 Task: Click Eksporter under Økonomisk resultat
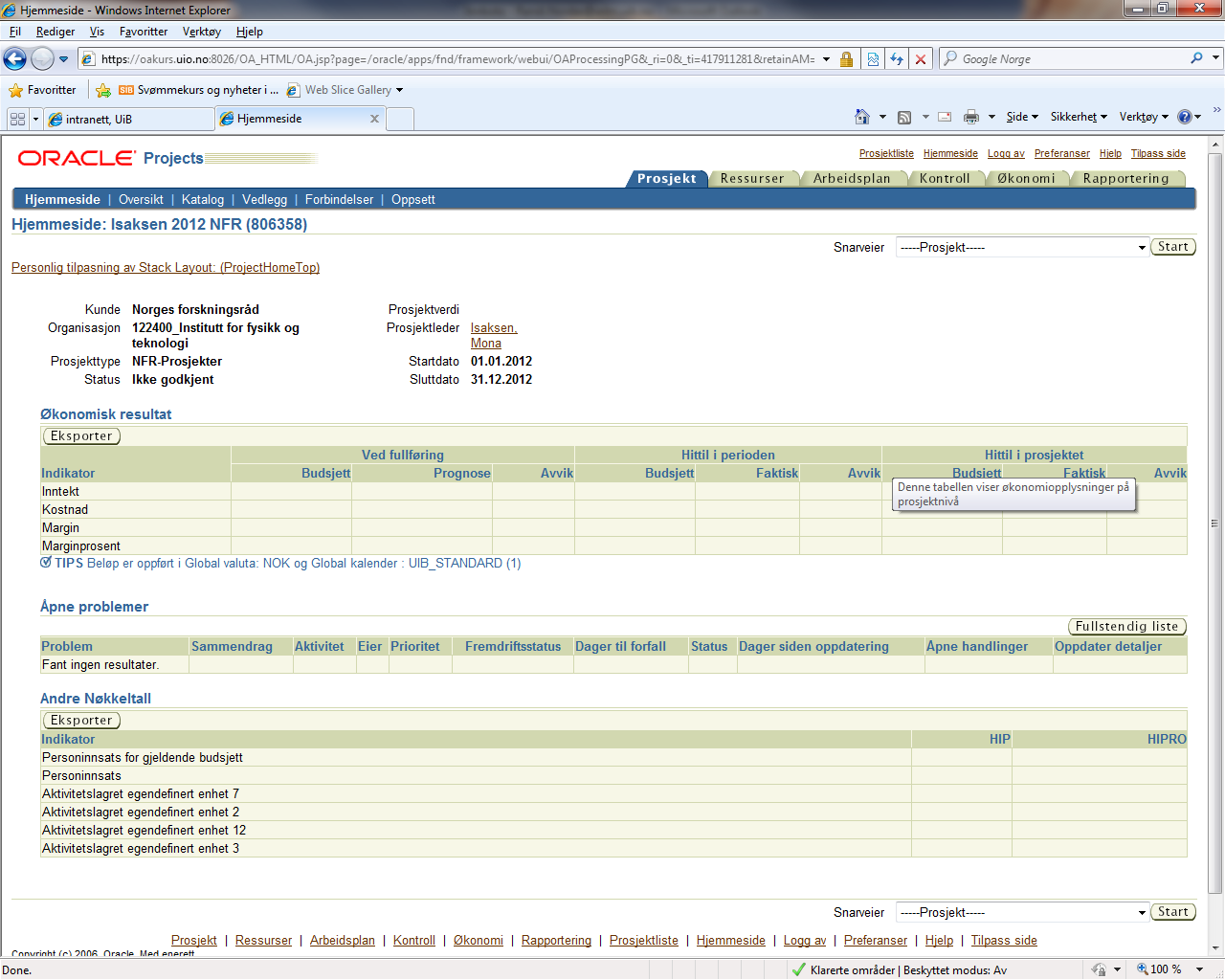tap(81, 436)
